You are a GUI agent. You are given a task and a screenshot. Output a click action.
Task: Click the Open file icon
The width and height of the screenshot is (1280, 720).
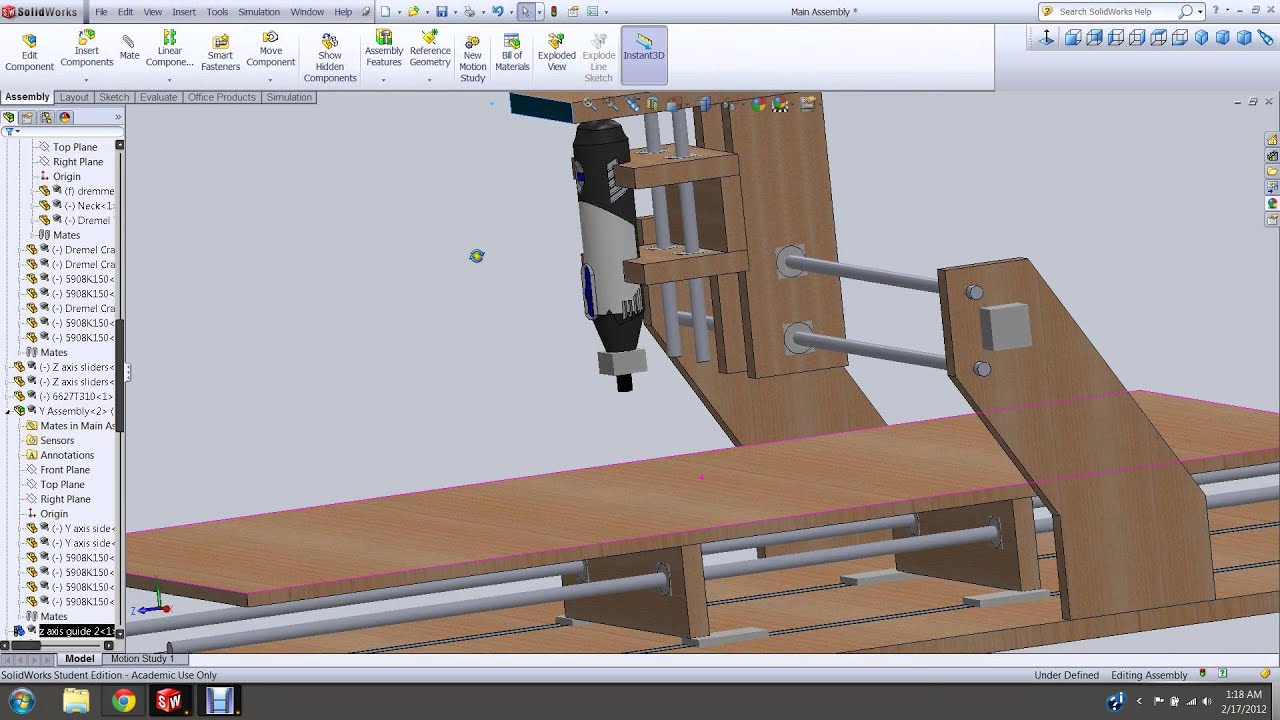point(413,12)
